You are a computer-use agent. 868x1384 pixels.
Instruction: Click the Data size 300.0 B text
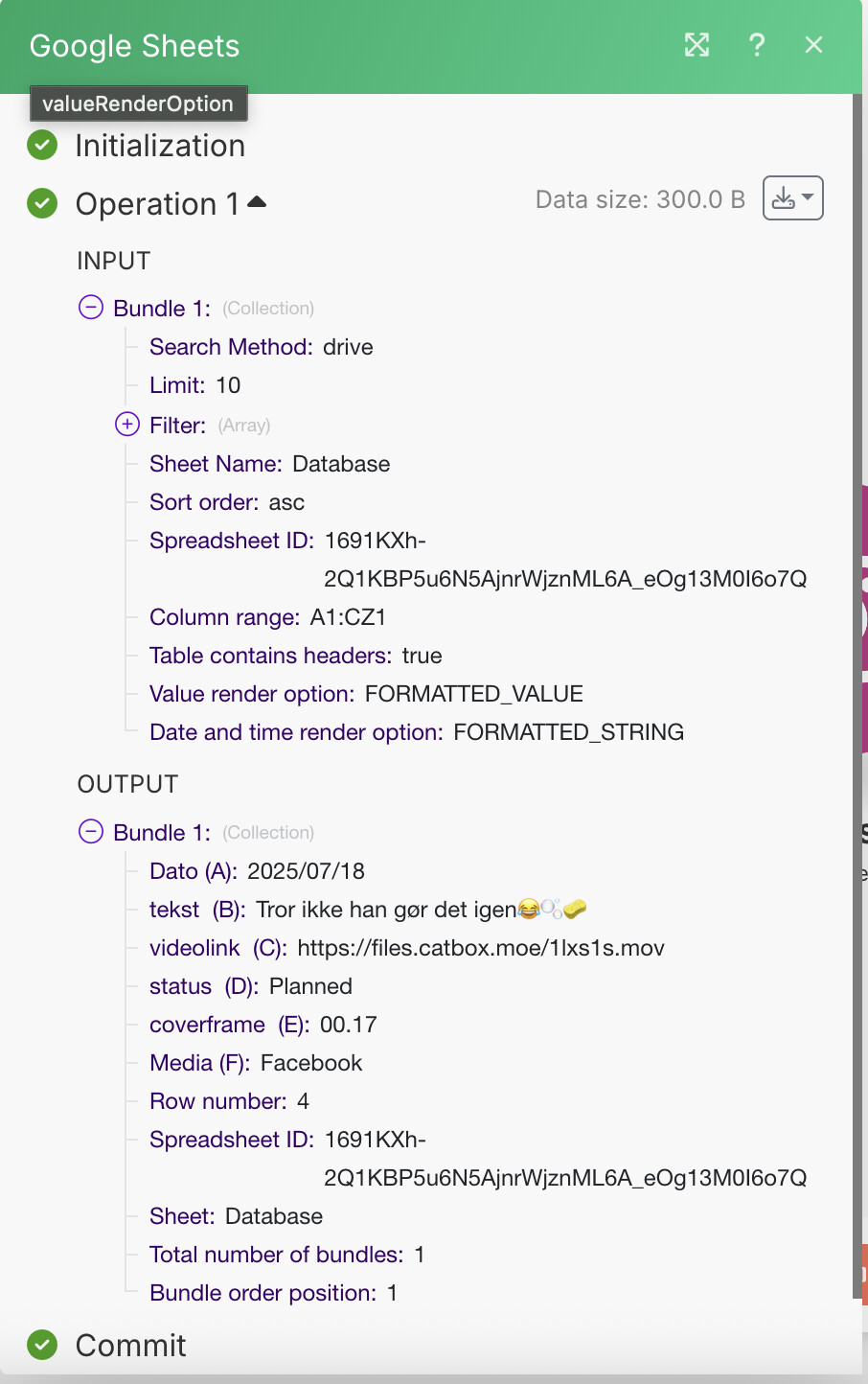[x=640, y=199]
